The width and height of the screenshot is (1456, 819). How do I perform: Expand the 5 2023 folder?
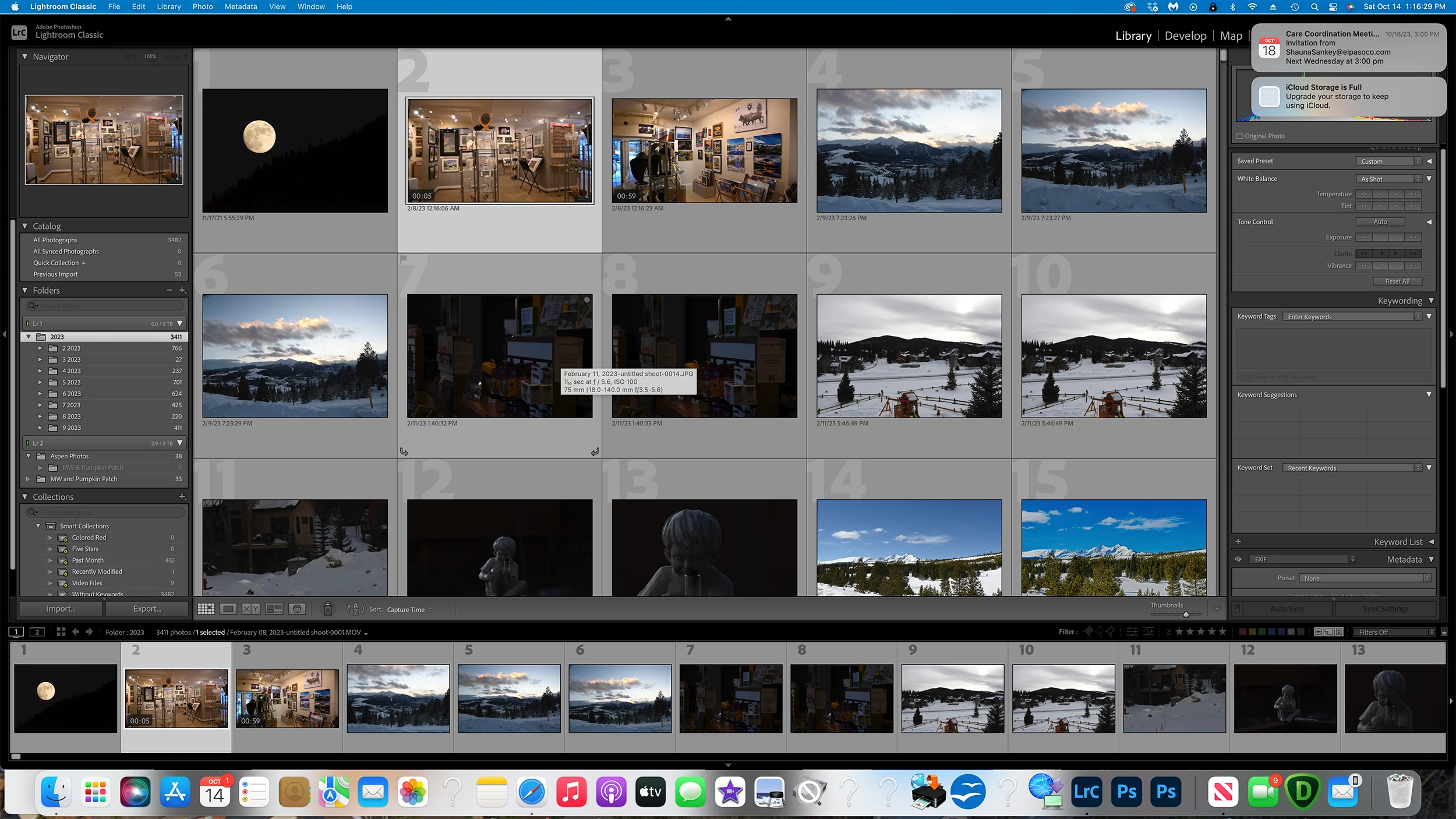point(40,382)
